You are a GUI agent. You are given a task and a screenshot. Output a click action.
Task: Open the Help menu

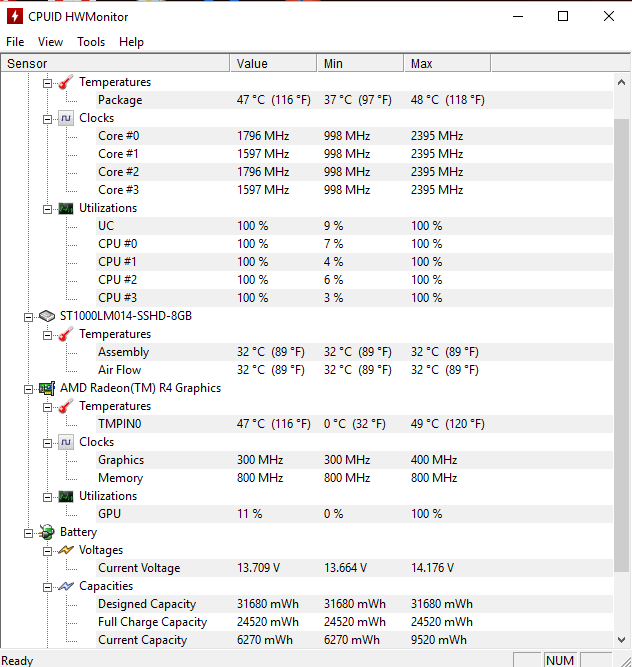131,42
